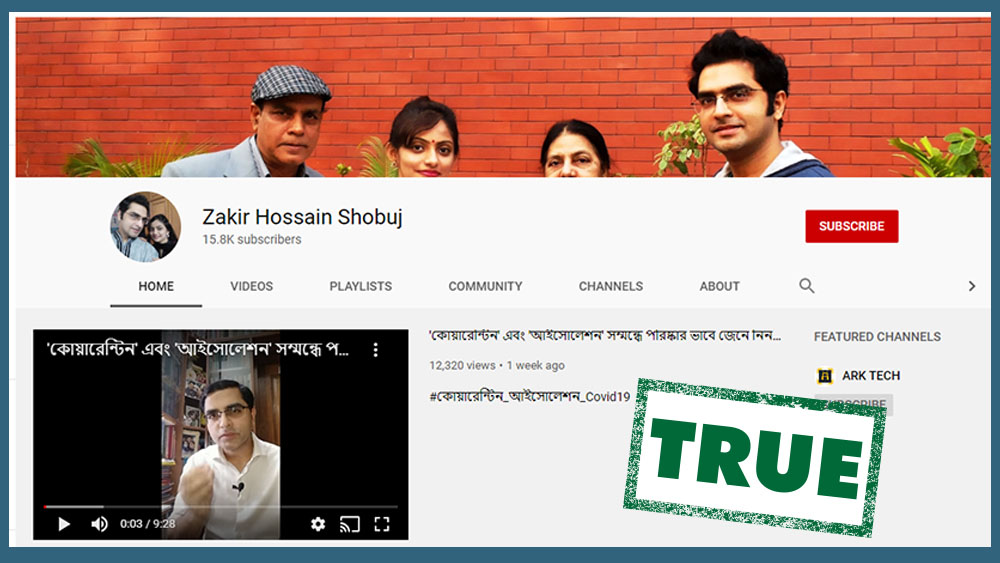View the CHANNELS tab
The width and height of the screenshot is (1000, 563).
611,286
